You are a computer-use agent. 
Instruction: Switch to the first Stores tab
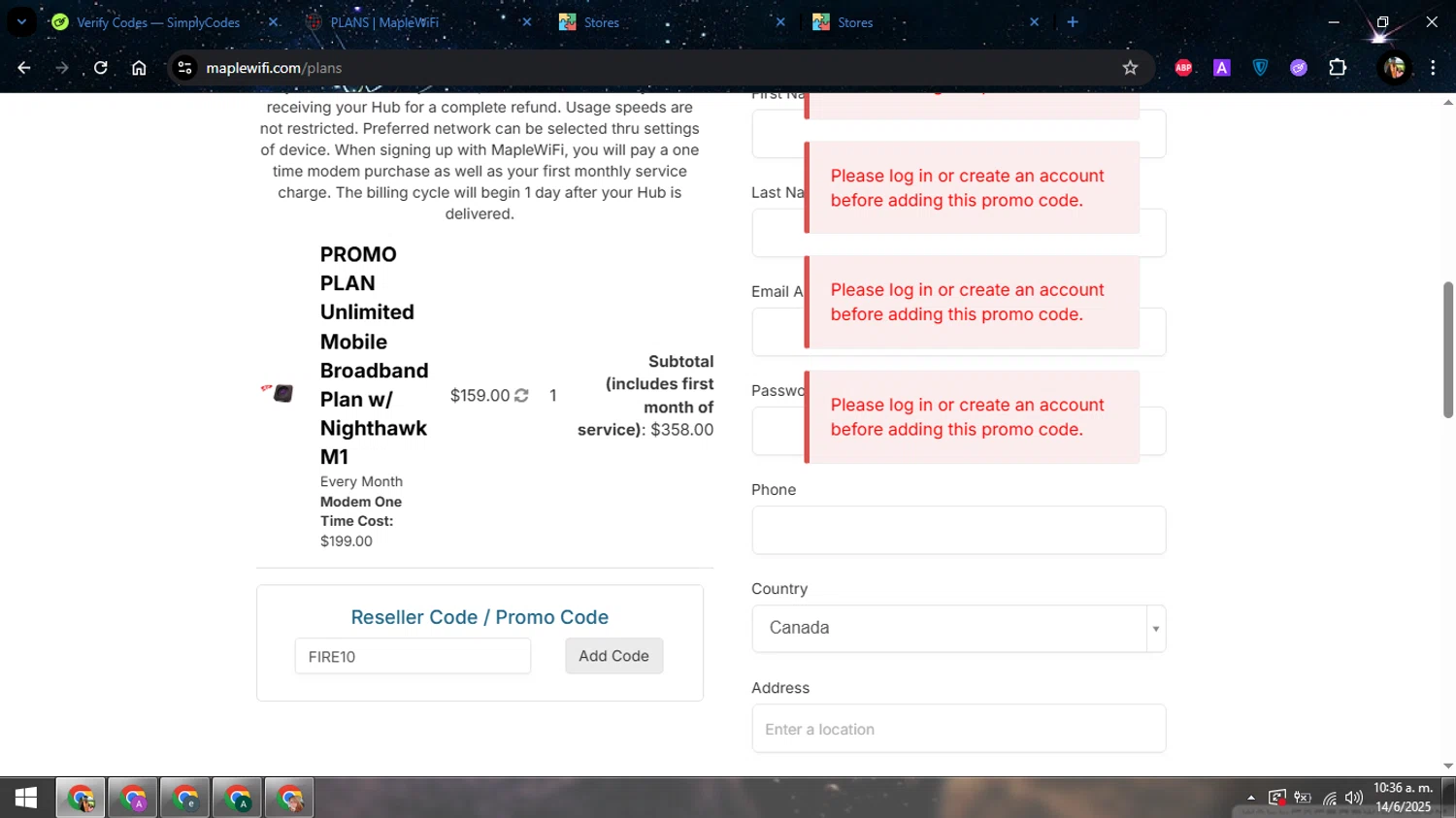pos(602,22)
